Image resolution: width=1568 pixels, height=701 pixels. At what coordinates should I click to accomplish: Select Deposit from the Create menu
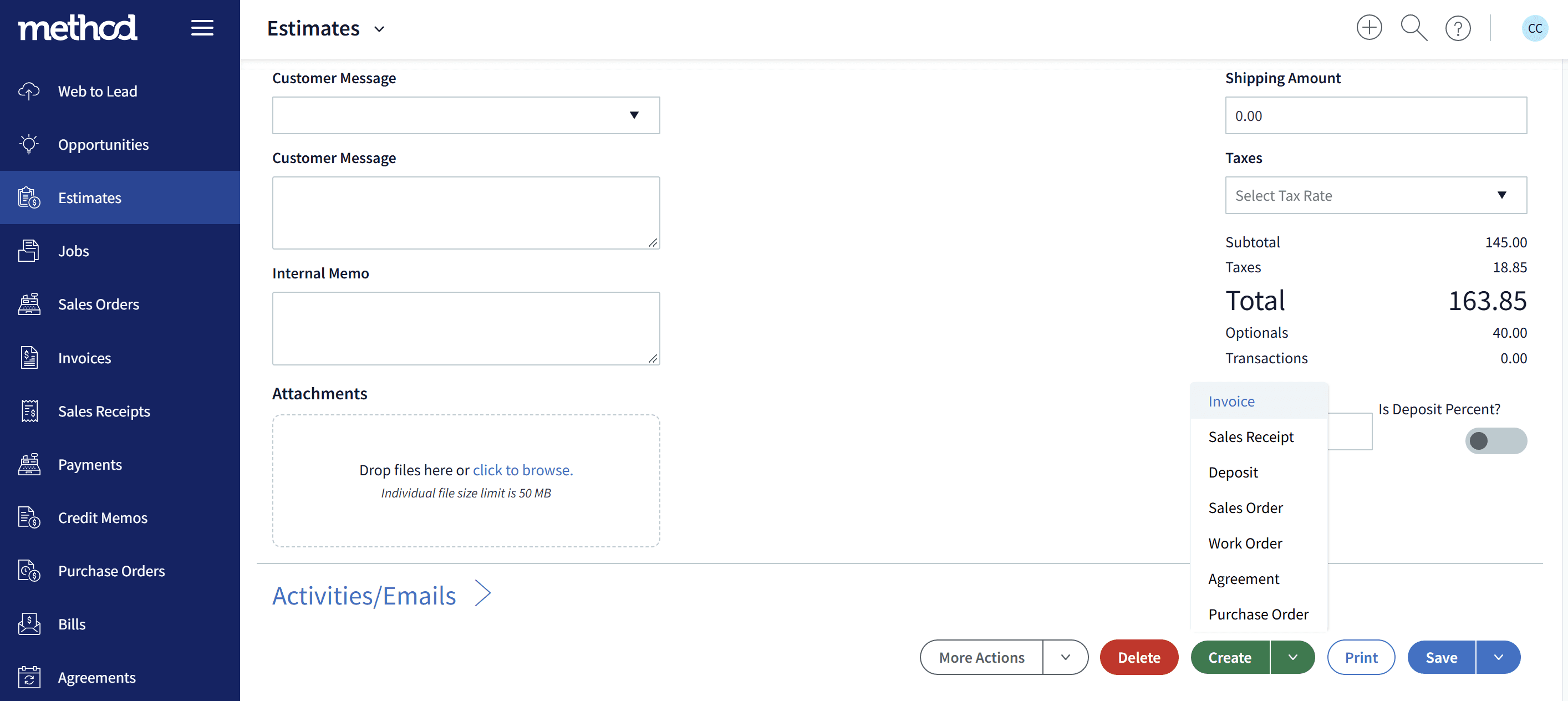tap(1258, 472)
